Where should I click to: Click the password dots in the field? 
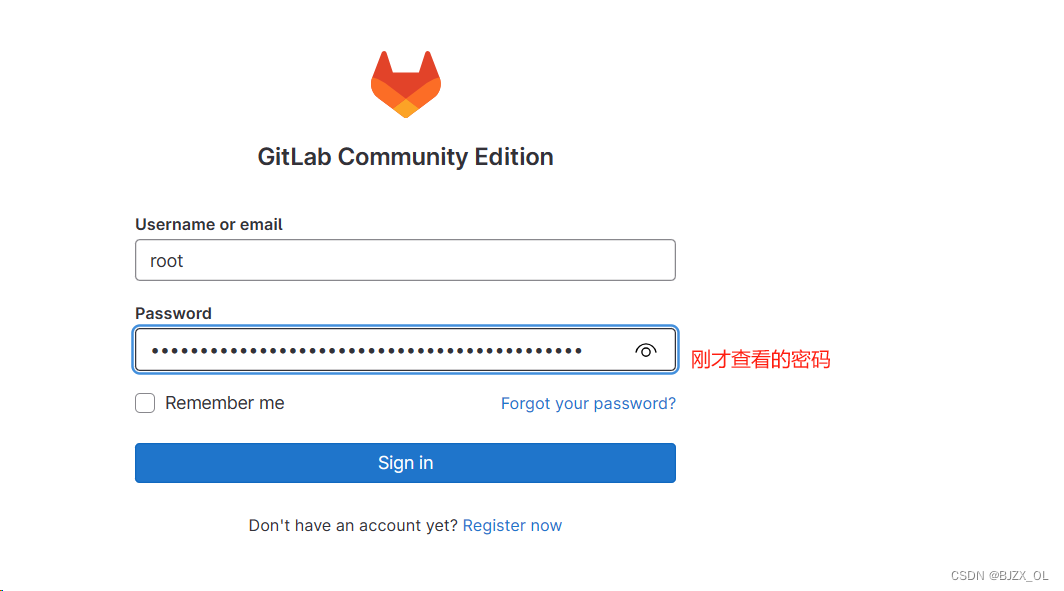(366, 351)
